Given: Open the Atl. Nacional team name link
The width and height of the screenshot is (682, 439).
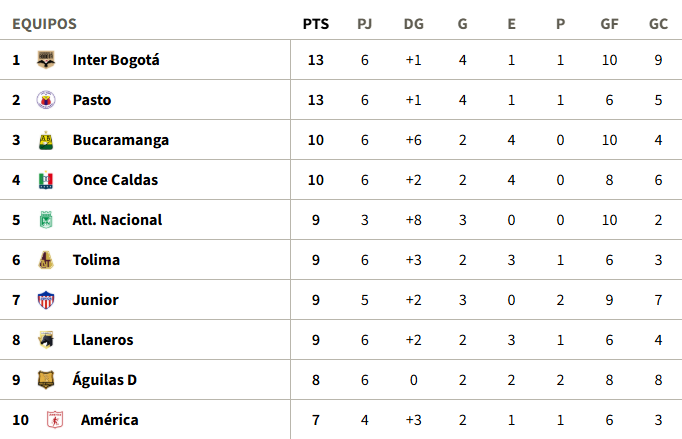Looking at the screenshot, I should point(117,220).
